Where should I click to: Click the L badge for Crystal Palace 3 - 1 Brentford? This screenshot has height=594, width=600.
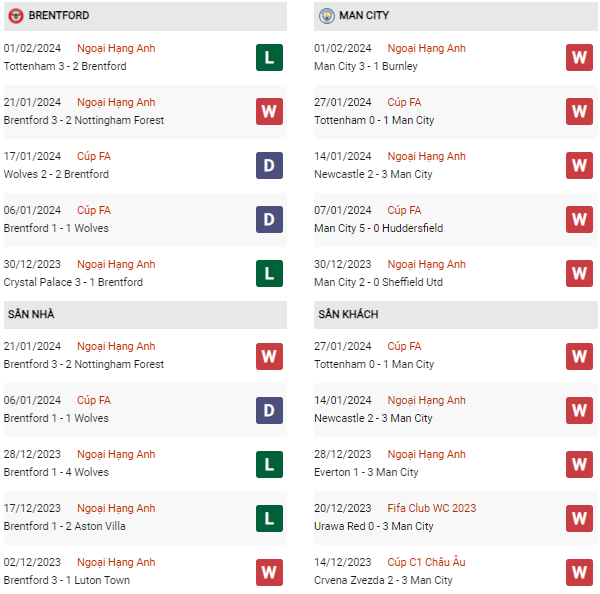pyautogui.click(x=269, y=273)
